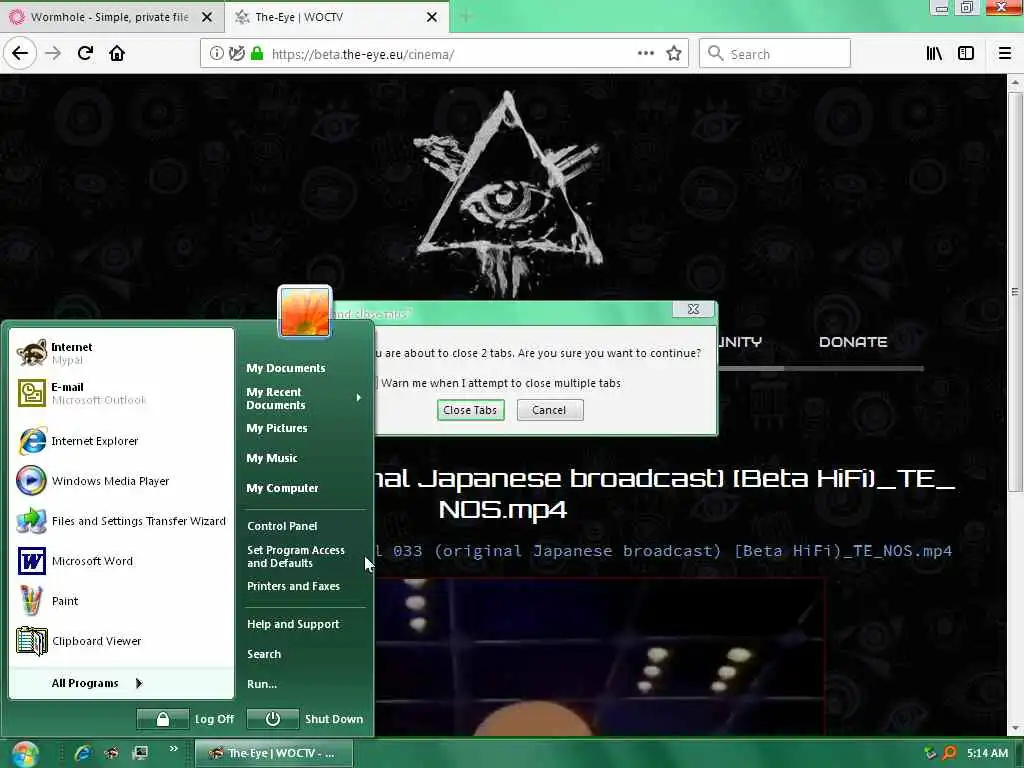Screen dimensions: 1024x768
Task: Click the green shield system tray icon
Action: 931,753
